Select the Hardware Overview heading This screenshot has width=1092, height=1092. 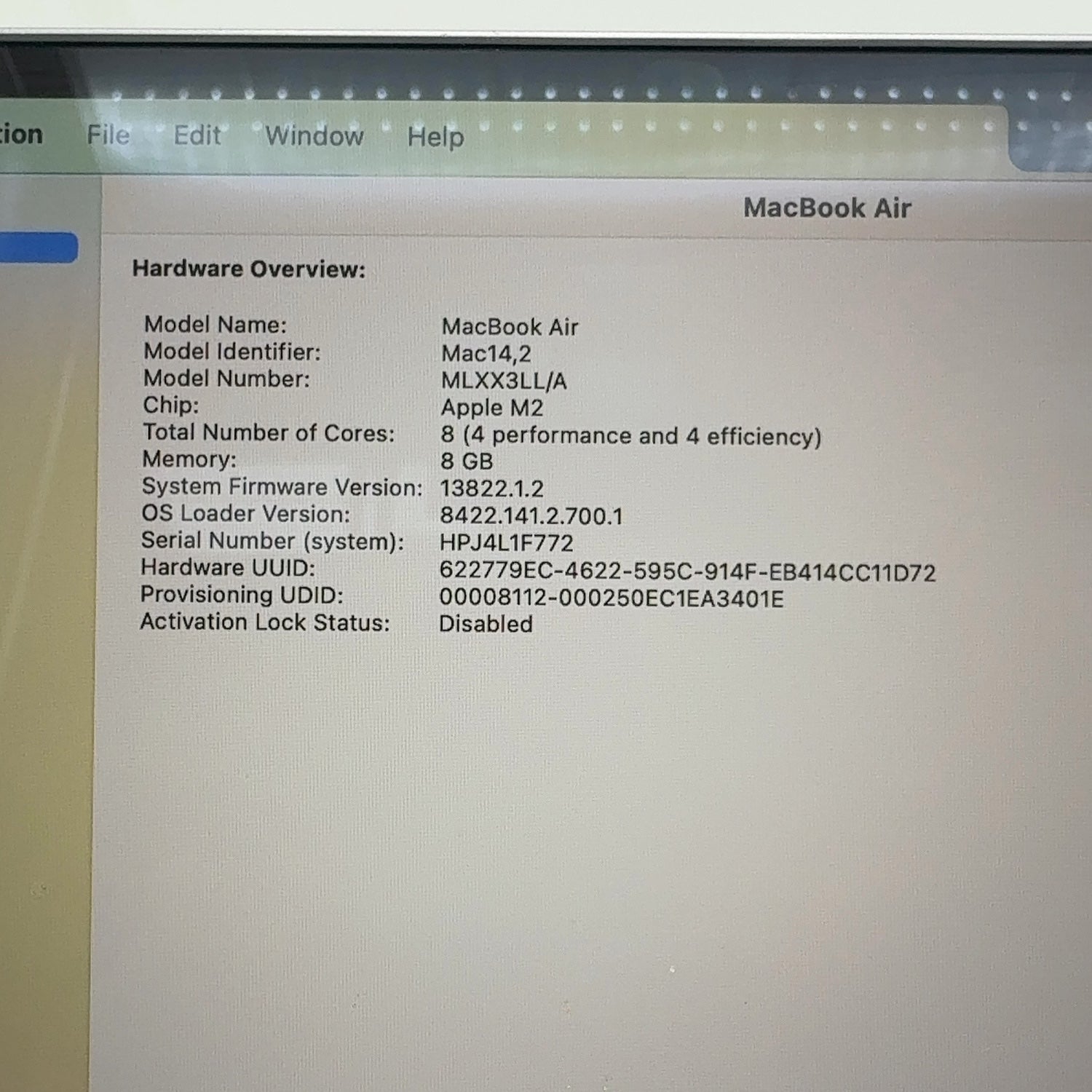(x=249, y=269)
